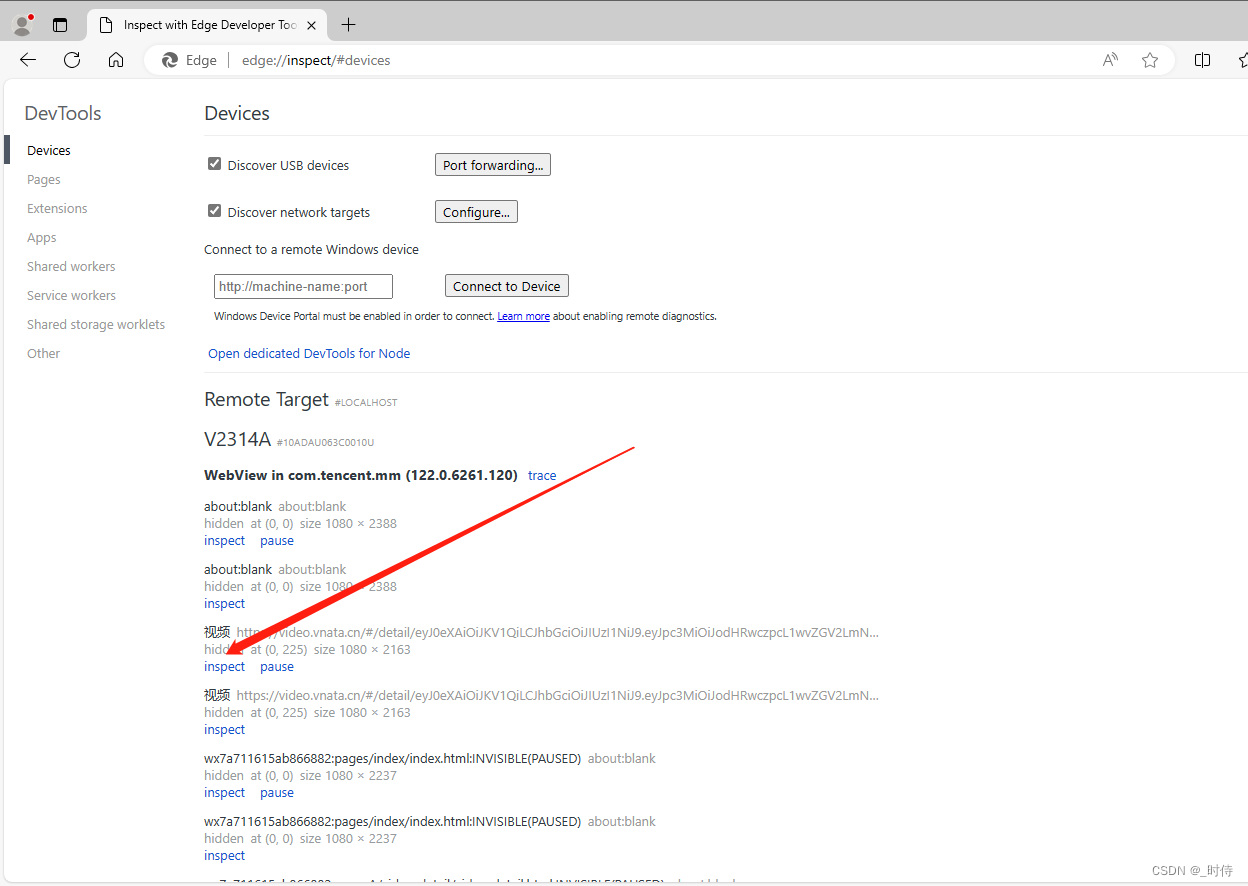Open split screen icon in toolbar
Screen dimensions: 1248x886
tap(1203, 60)
